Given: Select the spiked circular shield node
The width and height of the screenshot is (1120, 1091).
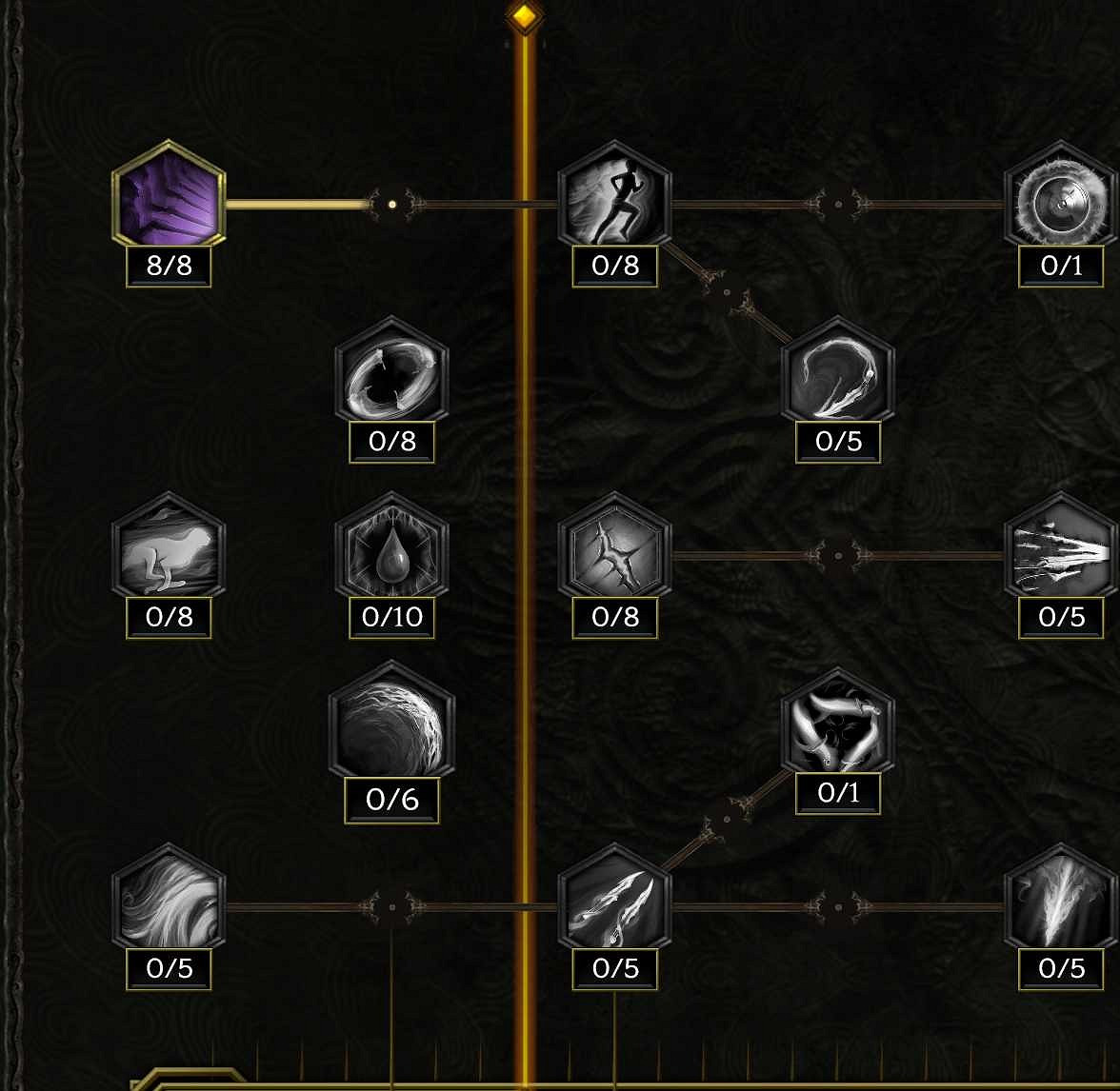Looking at the screenshot, I should click(x=1061, y=195).
